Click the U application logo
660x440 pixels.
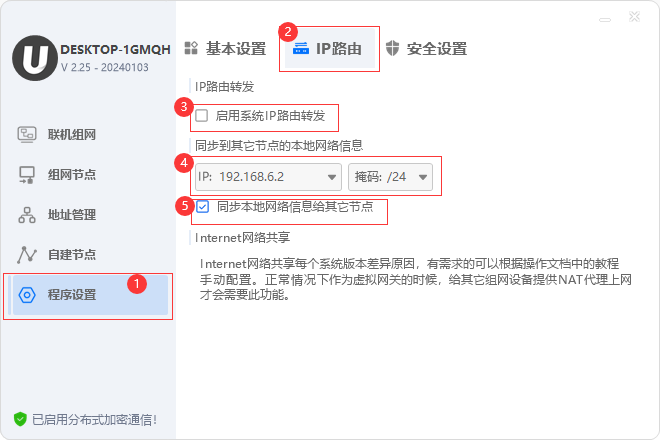[x=35, y=58]
